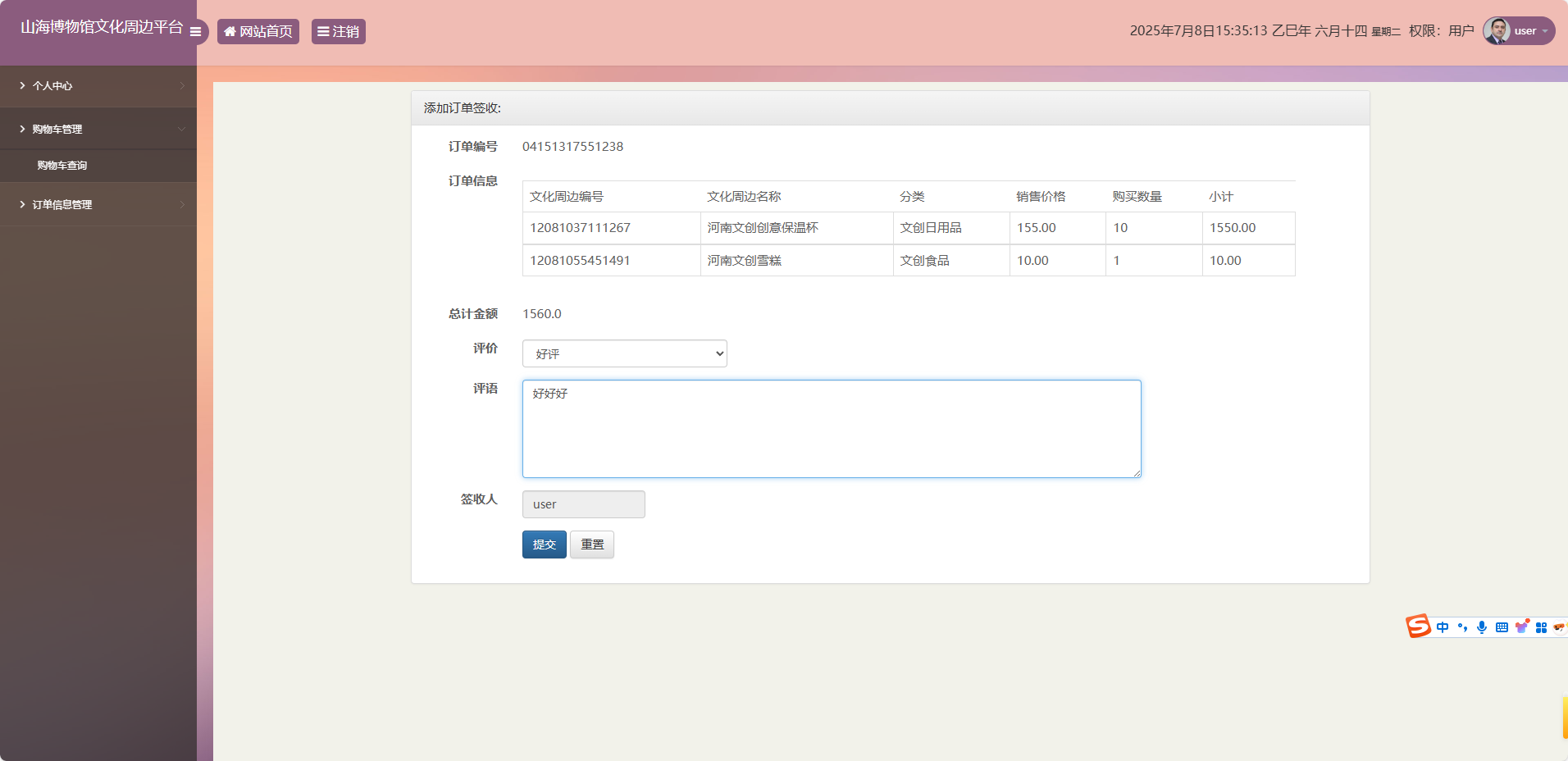Select 购物车查询 in the sidebar

pos(62,166)
